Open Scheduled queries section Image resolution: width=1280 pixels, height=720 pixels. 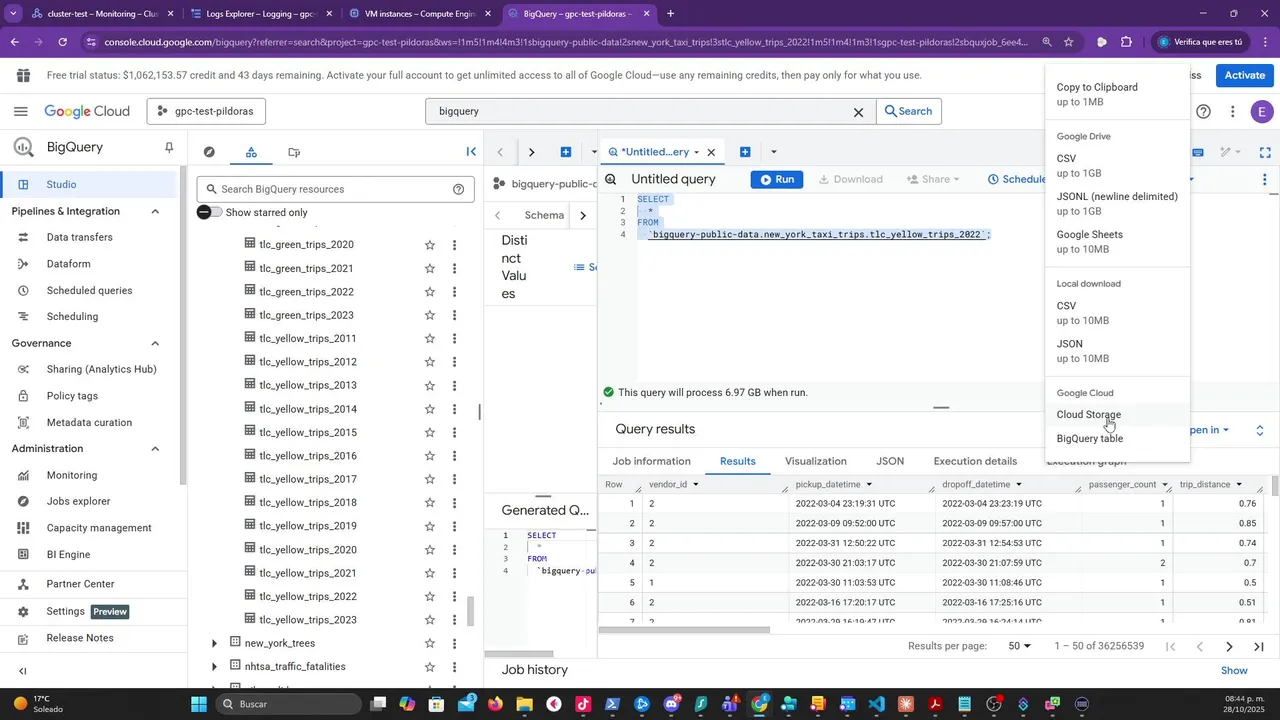pos(88,291)
